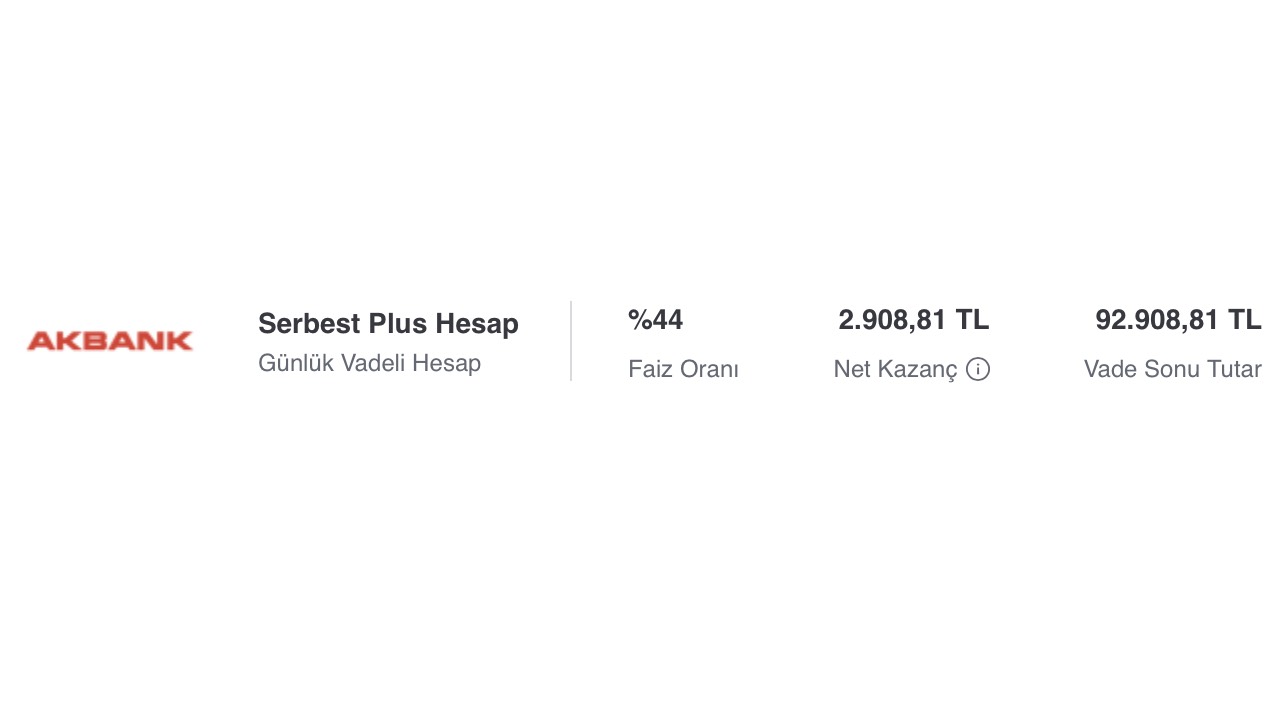Viewport: 1280px width, 720px height.
Task: Click the vertical divider after the account name
Action: 571,341
